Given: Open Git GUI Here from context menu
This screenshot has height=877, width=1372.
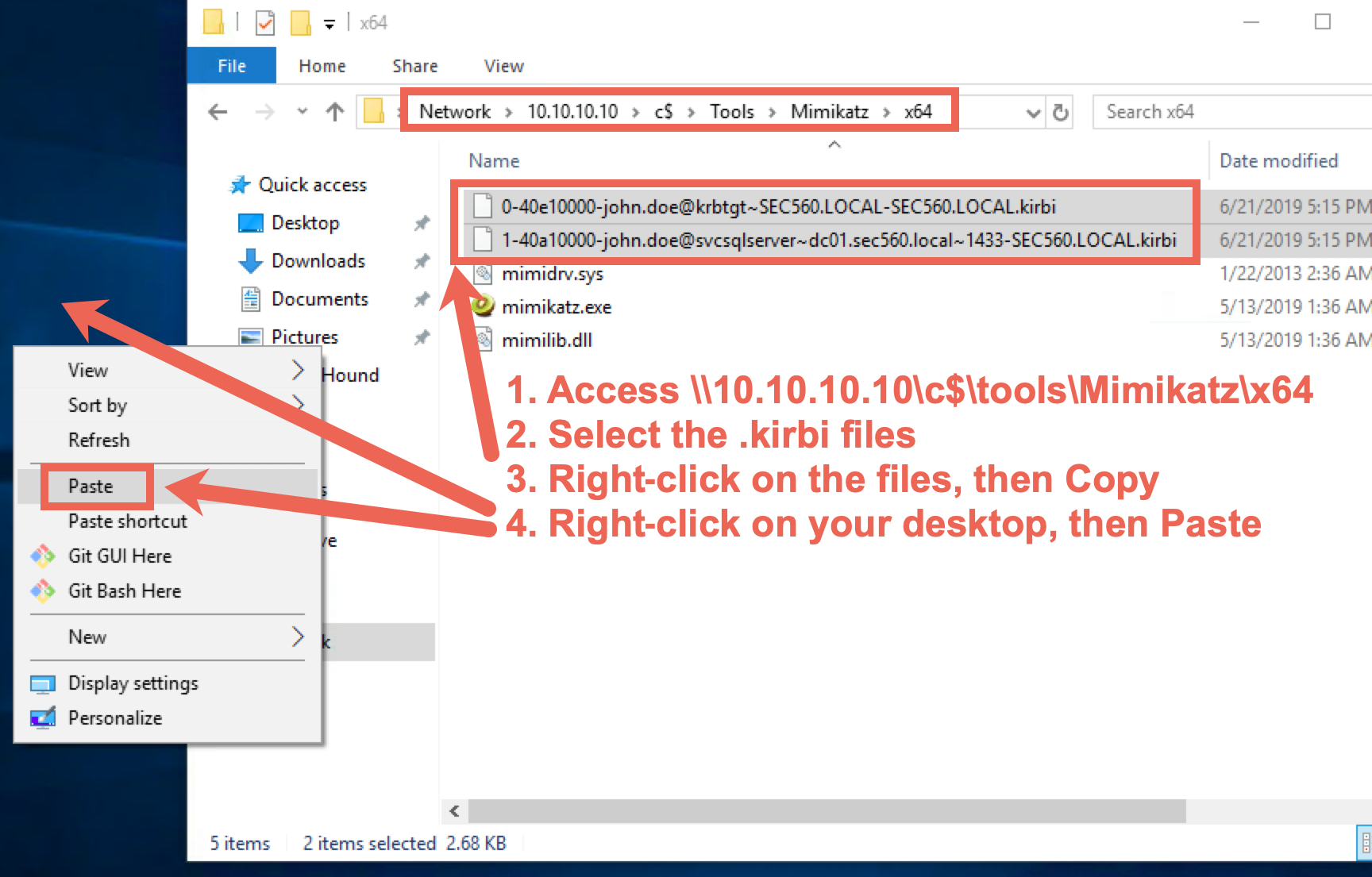Looking at the screenshot, I should tap(119, 556).
